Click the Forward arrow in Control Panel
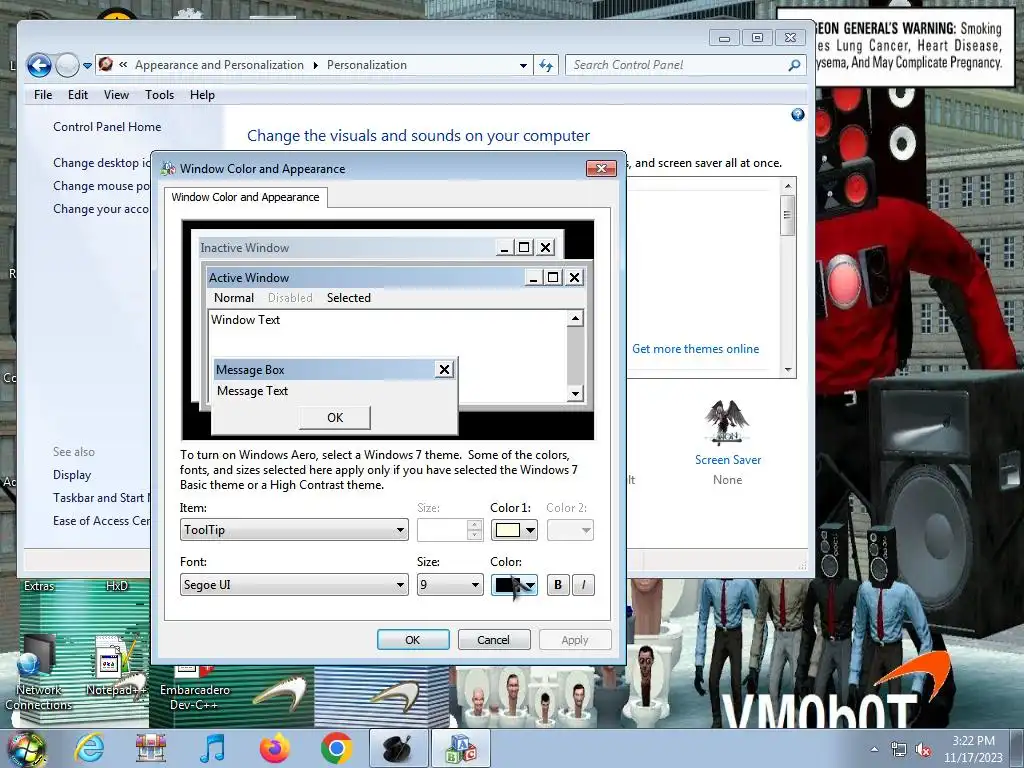 click(67, 65)
